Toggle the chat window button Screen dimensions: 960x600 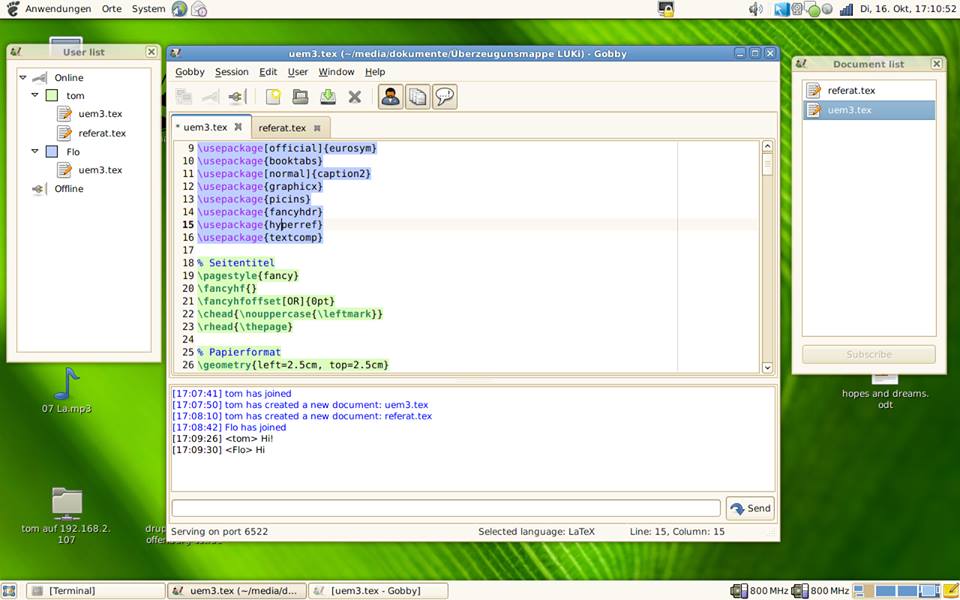[x=445, y=97]
